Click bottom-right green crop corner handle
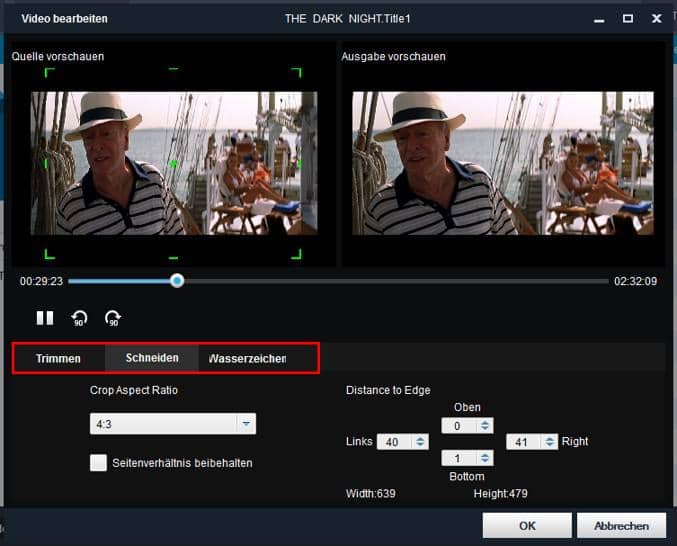The image size is (677, 546). click(297, 255)
